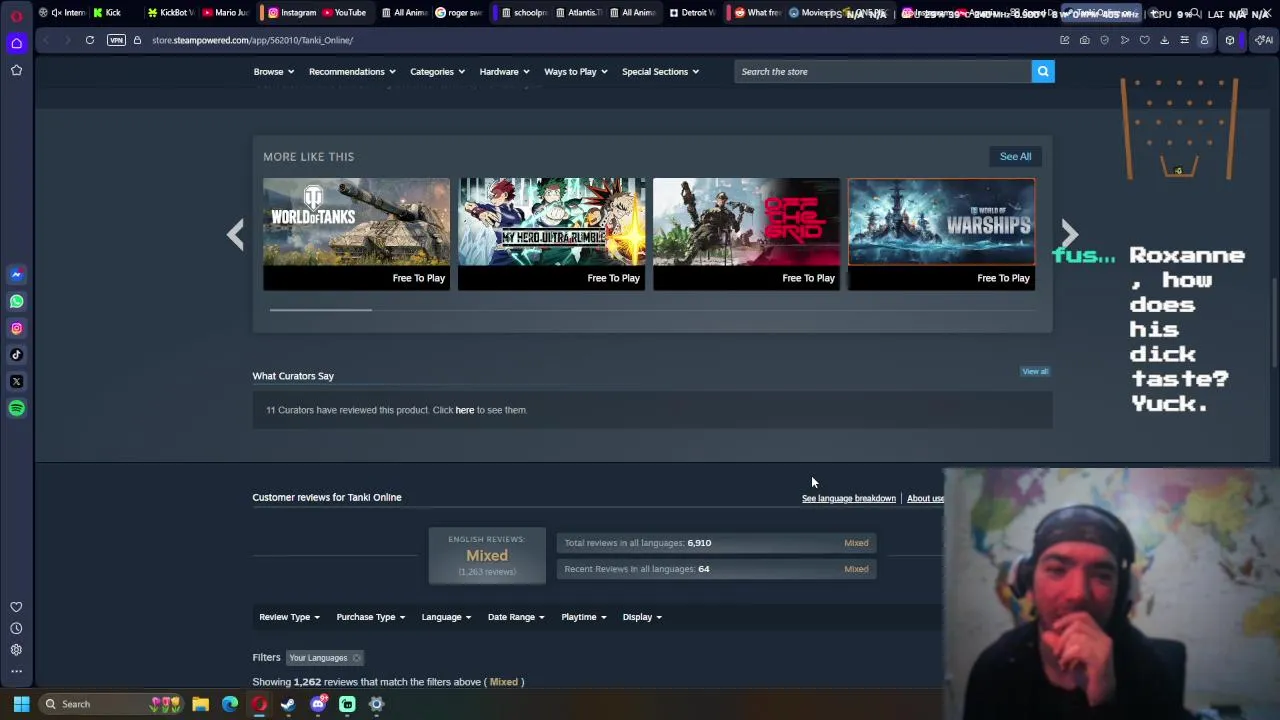Viewport: 1280px width, 720px height.
Task: Open Windows Start menu
Action: pos(21,704)
